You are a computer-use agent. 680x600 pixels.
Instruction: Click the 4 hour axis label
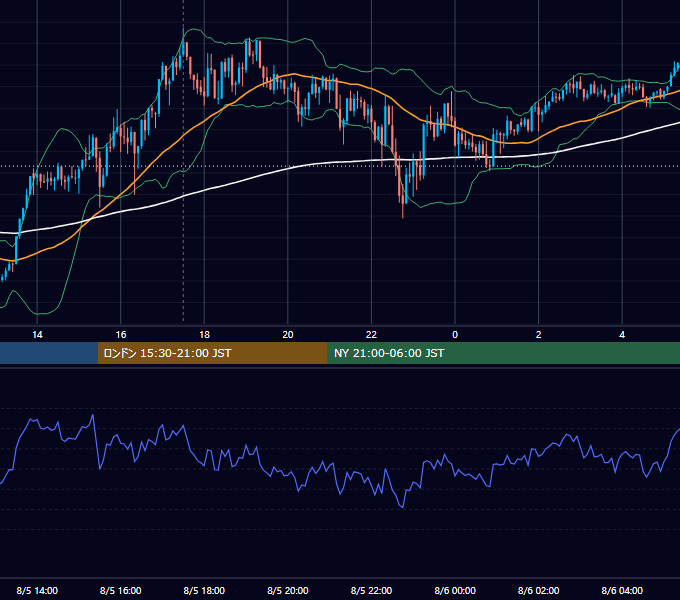pos(622,335)
